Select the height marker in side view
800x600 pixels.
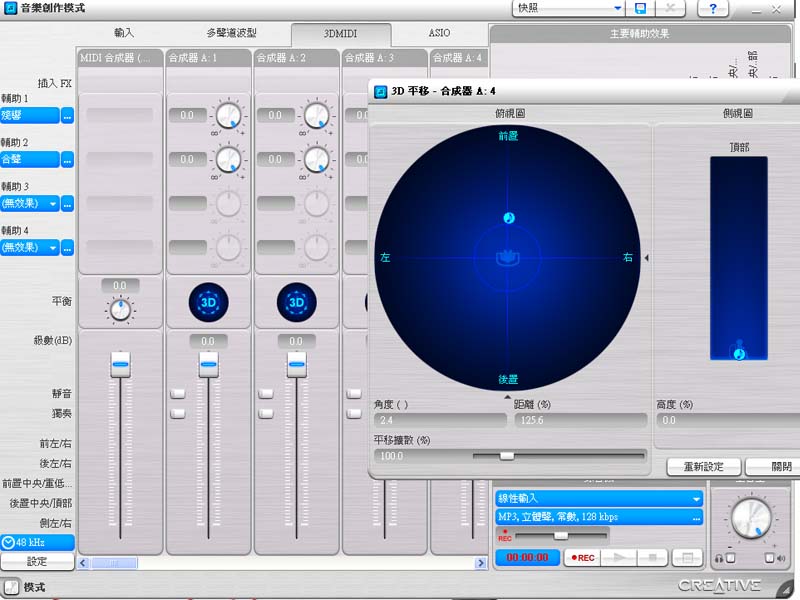739,353
